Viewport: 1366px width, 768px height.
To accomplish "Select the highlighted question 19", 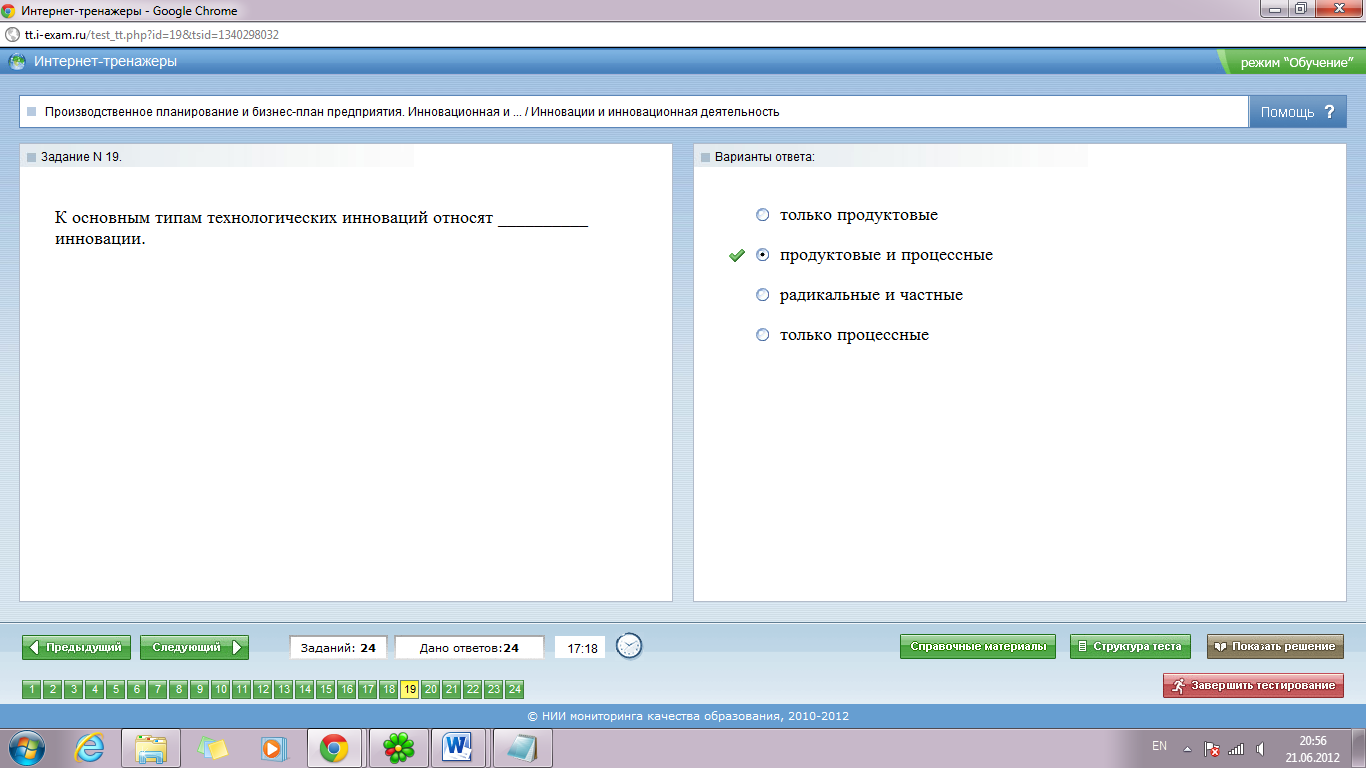I will 410,689.
